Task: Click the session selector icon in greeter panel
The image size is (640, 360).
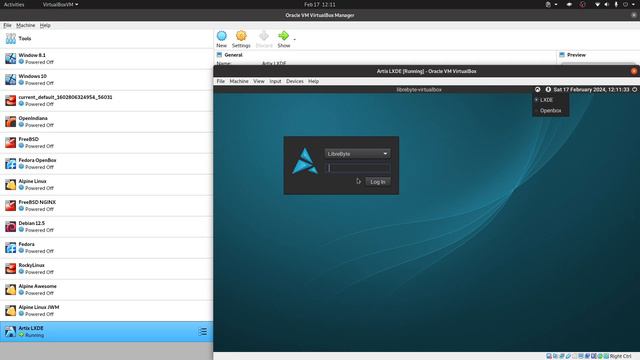Action: [x=538, y=89]
